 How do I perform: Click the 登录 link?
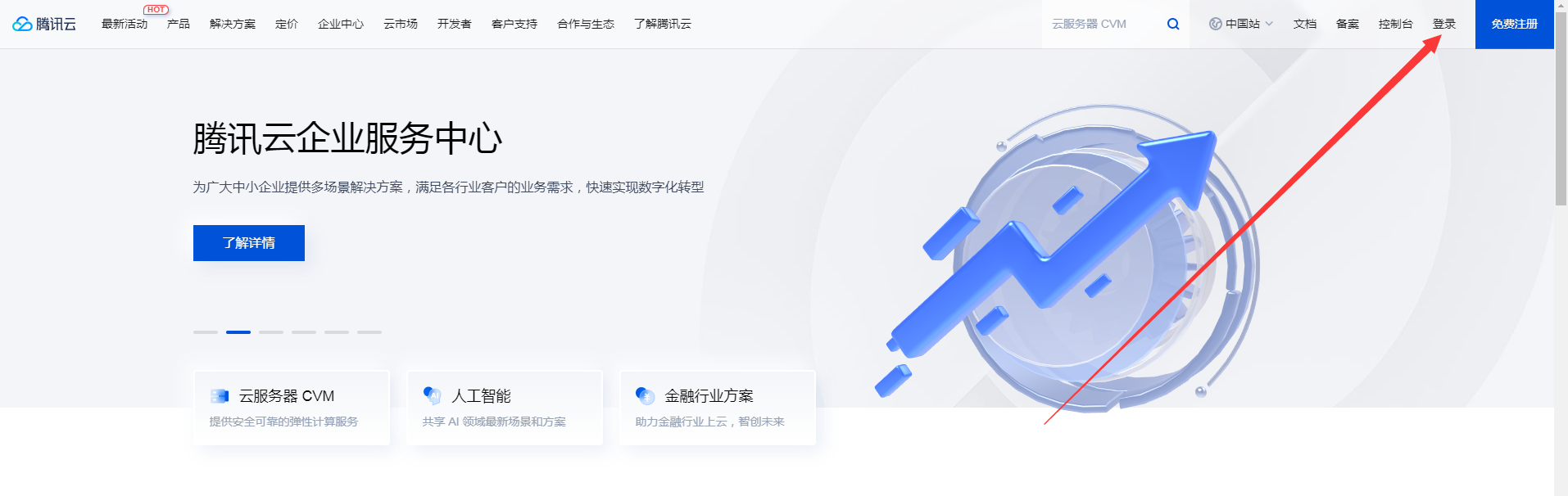tap(1443, 24)
